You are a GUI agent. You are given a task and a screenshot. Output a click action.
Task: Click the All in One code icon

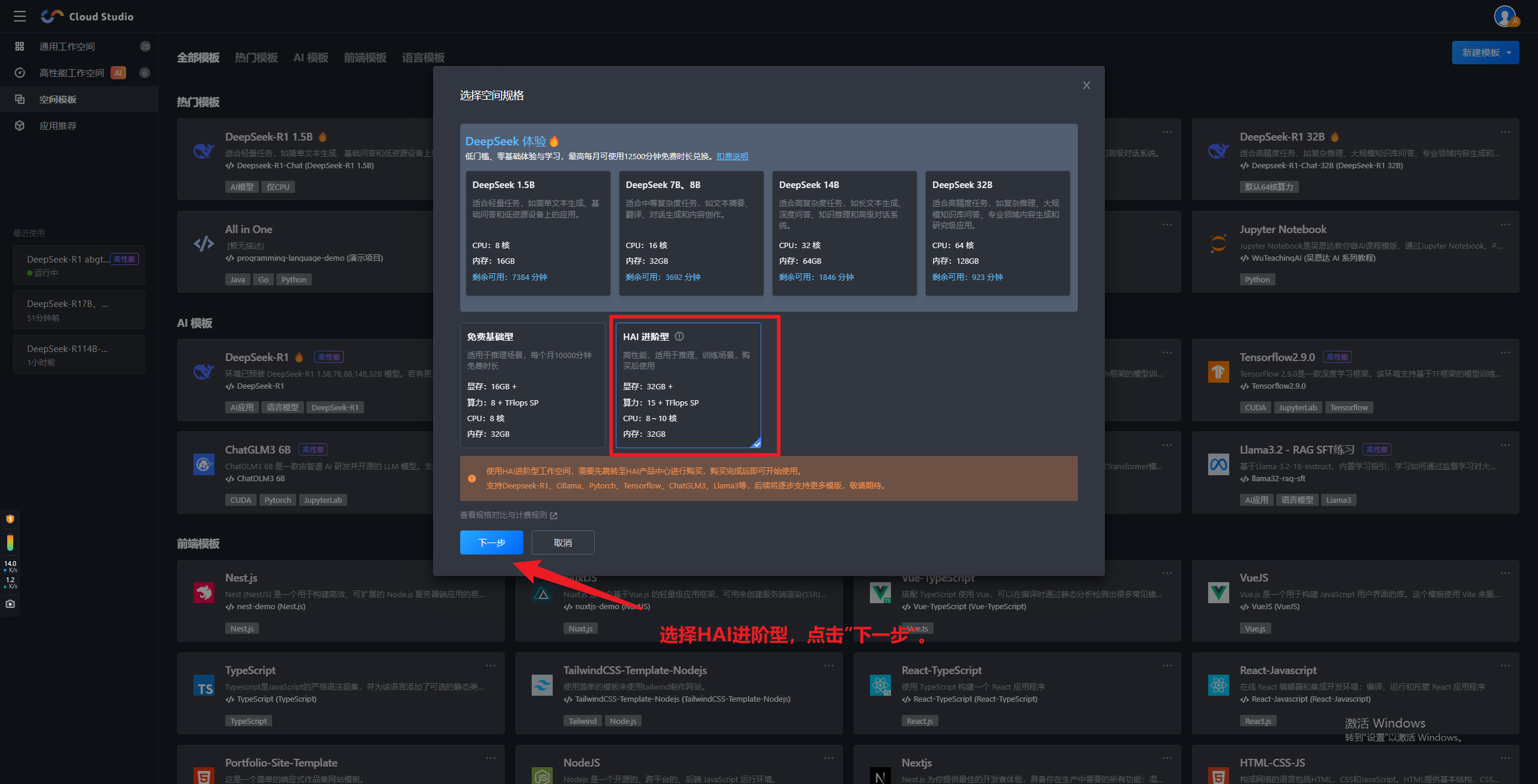pyautogui.click(x=204, y=243)
